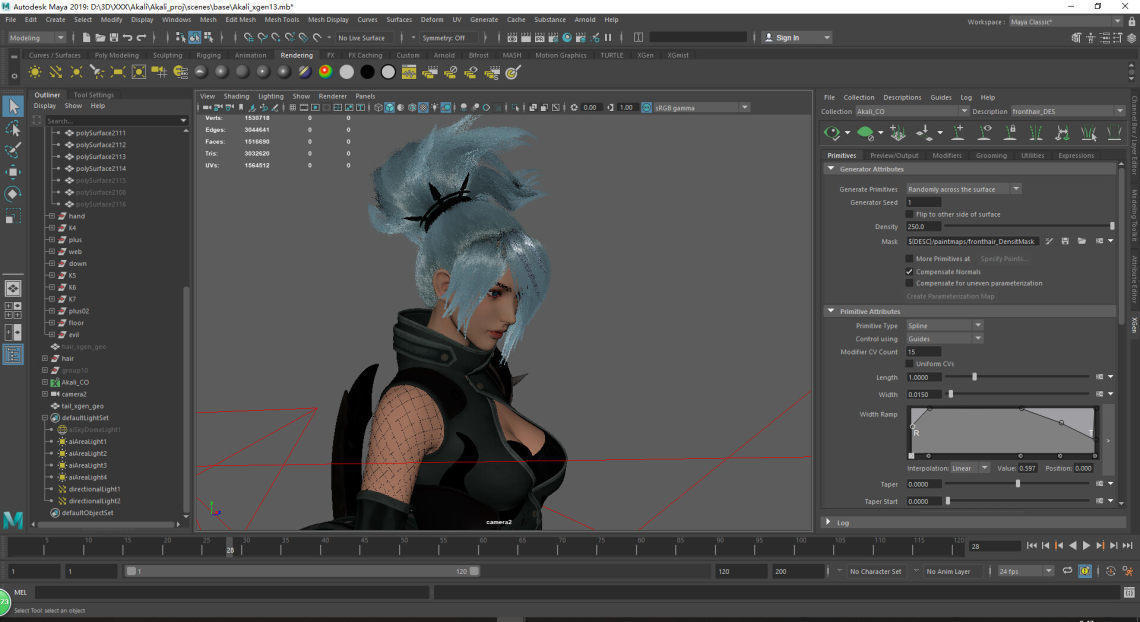
Task: Switch to the Preview/Output tab
Action: (894, 156)
